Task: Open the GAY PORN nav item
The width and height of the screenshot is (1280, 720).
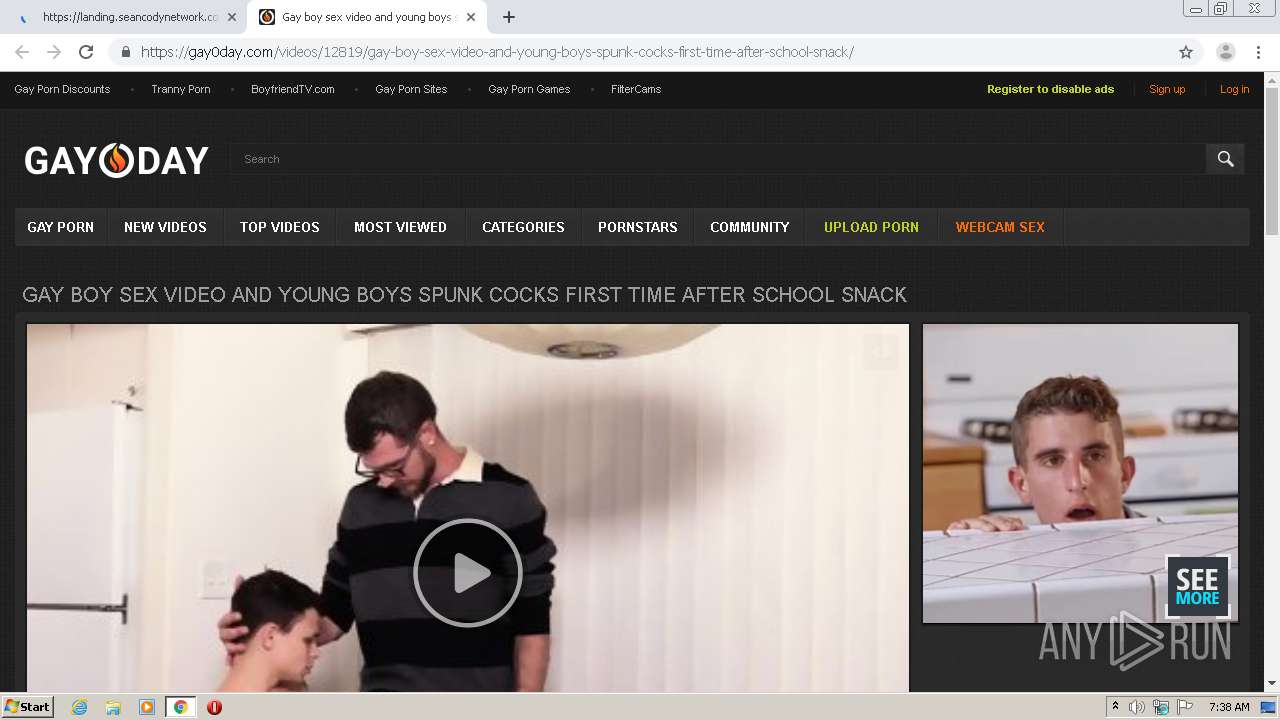Action: click(61, 227)
